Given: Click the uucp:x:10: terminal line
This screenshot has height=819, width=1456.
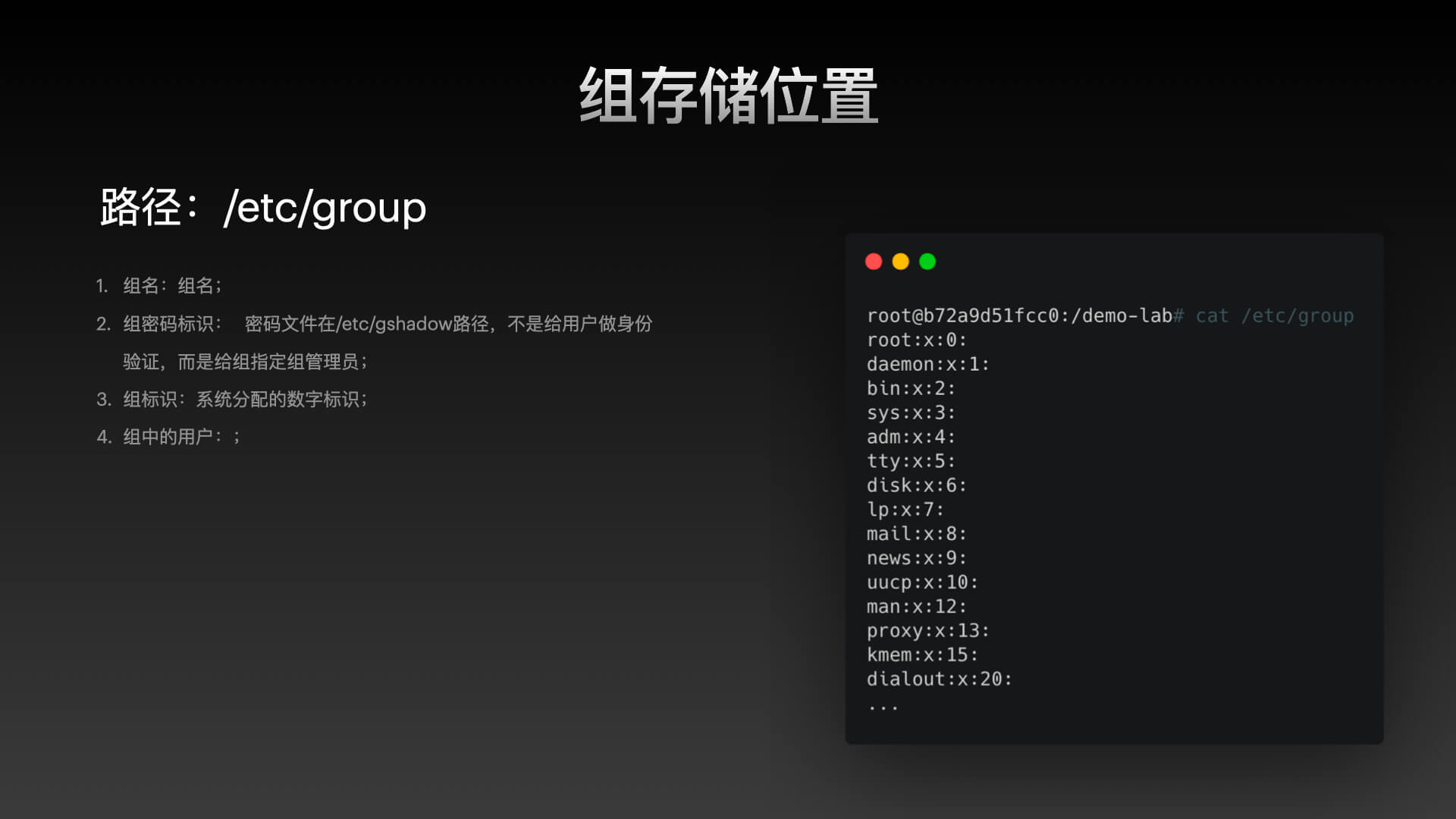Looking at the screenshot, I should [x=922, y=582].
